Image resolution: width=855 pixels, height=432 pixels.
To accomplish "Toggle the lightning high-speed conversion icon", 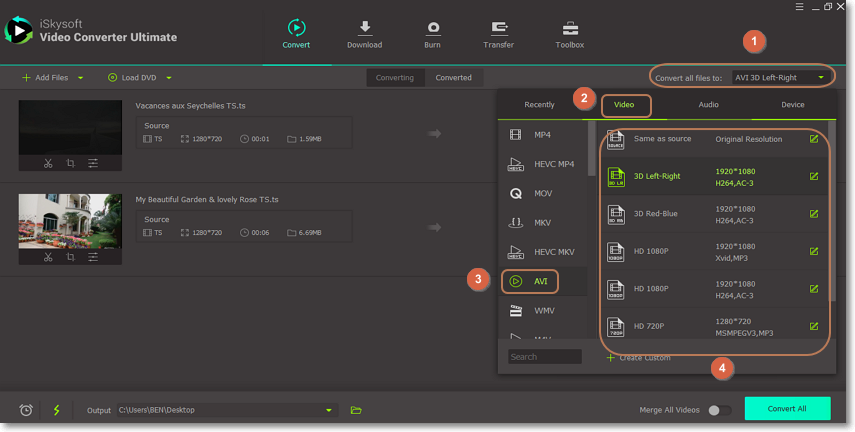I will [56, 410].
